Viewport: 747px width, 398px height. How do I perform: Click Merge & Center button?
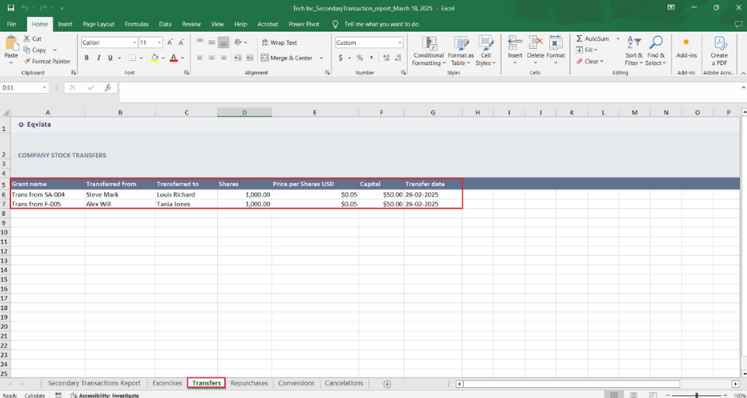point(287,58)
